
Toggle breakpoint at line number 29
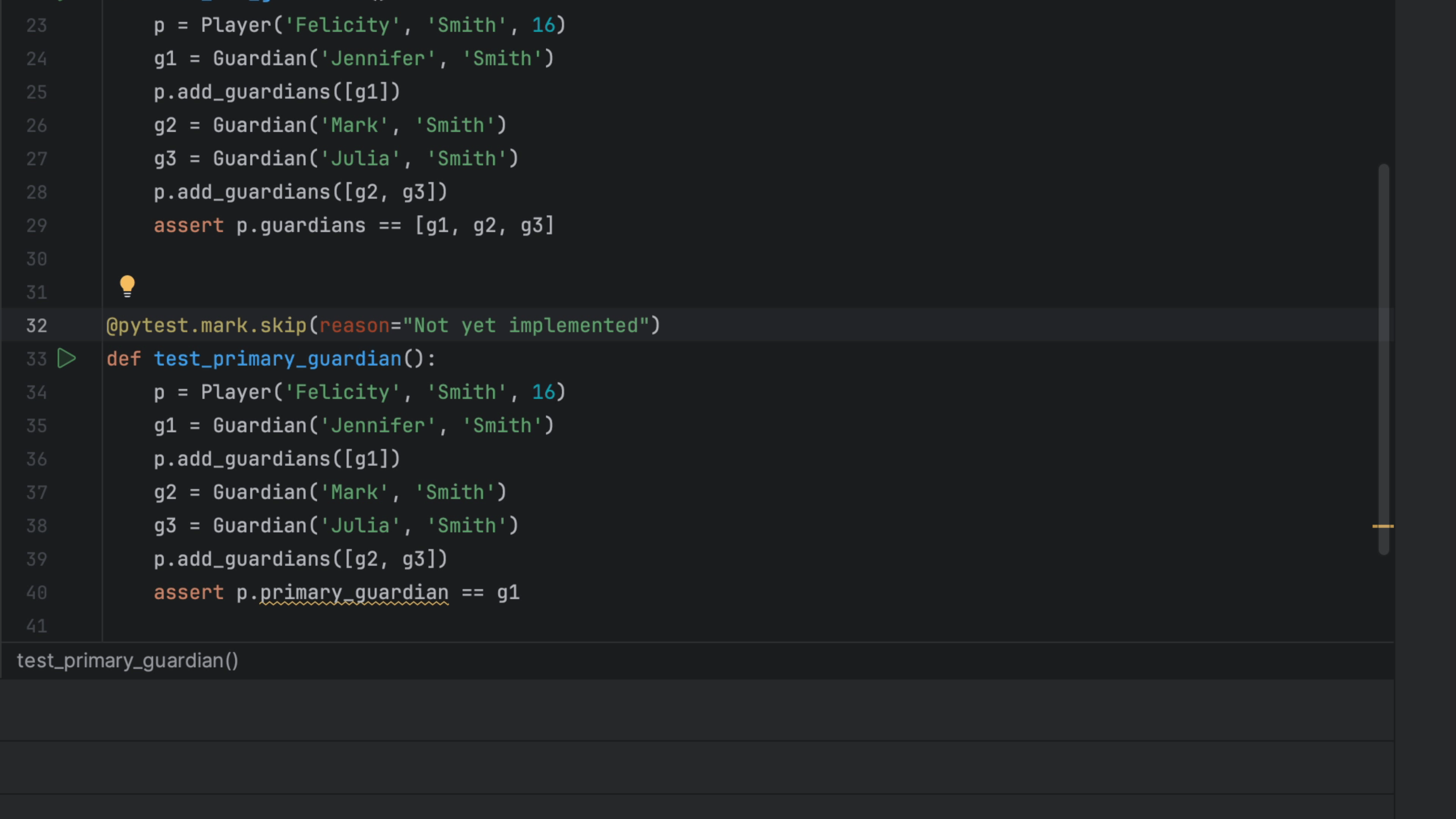[x=36, y=226]
